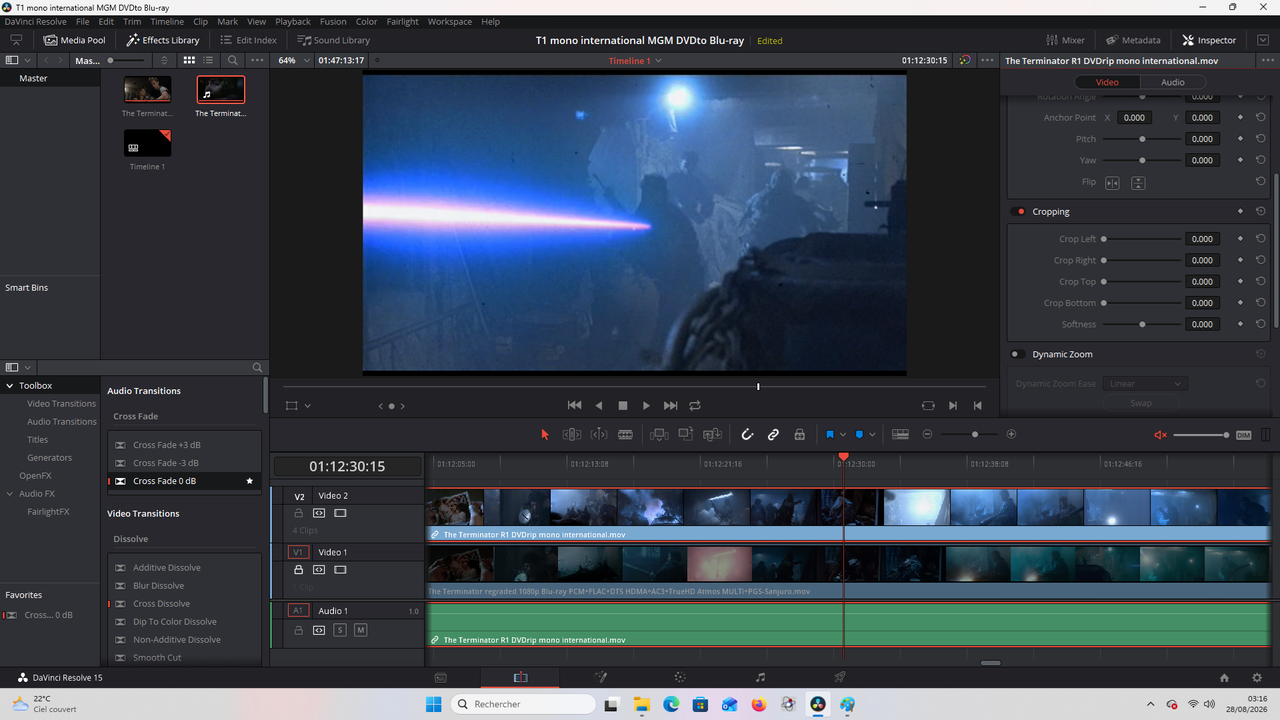Open the audio Mixer panel

1066,40
